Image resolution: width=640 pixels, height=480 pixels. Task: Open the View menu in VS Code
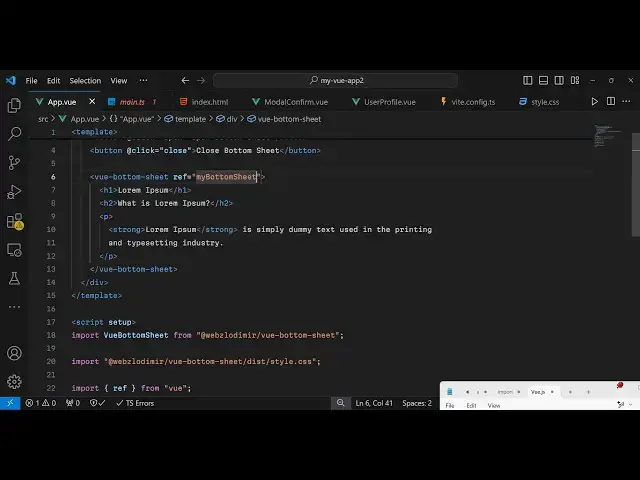point(119,81)
